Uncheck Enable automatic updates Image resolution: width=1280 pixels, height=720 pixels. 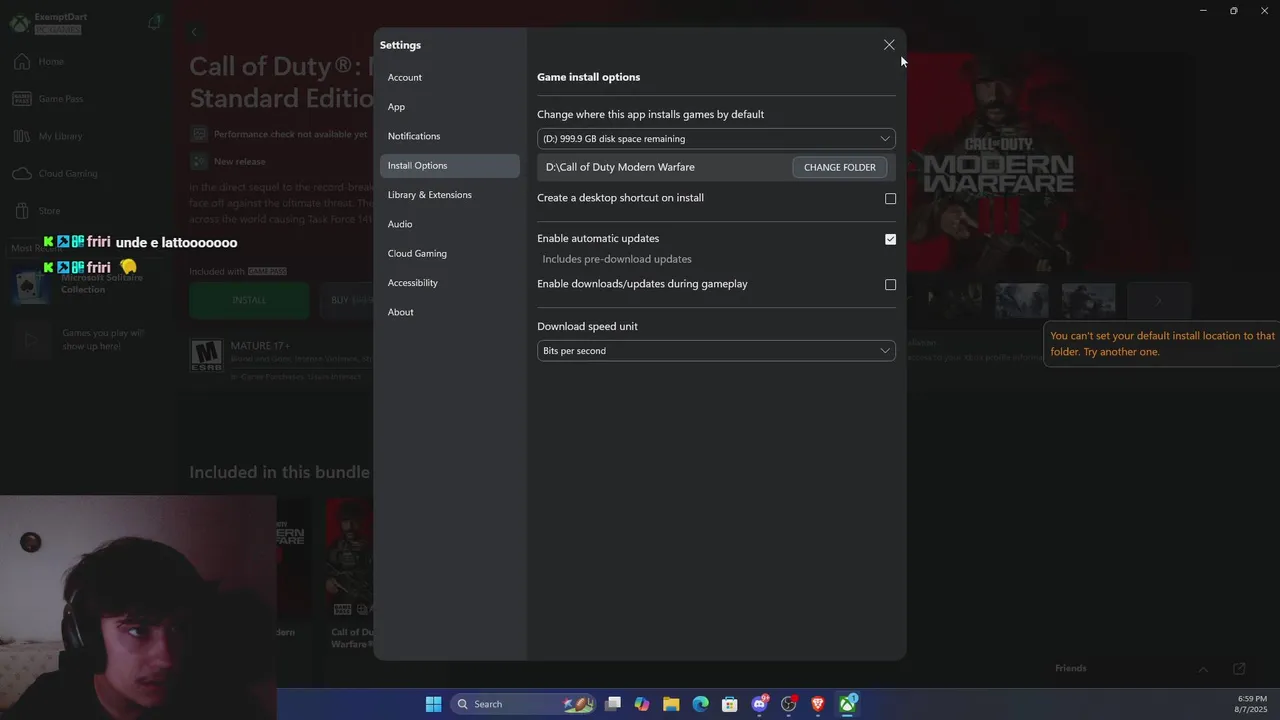(890, 239)
